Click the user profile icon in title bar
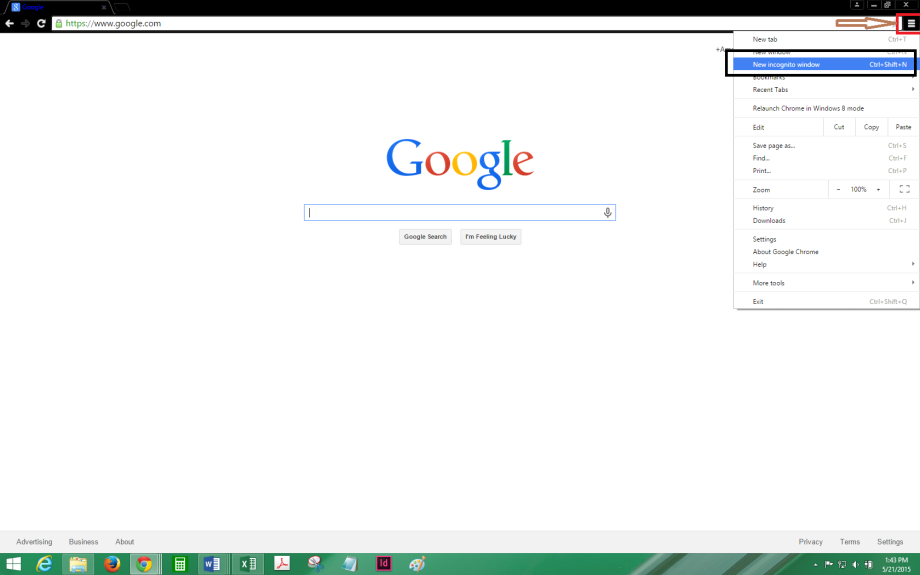920x575 pixels. [857, 5]
